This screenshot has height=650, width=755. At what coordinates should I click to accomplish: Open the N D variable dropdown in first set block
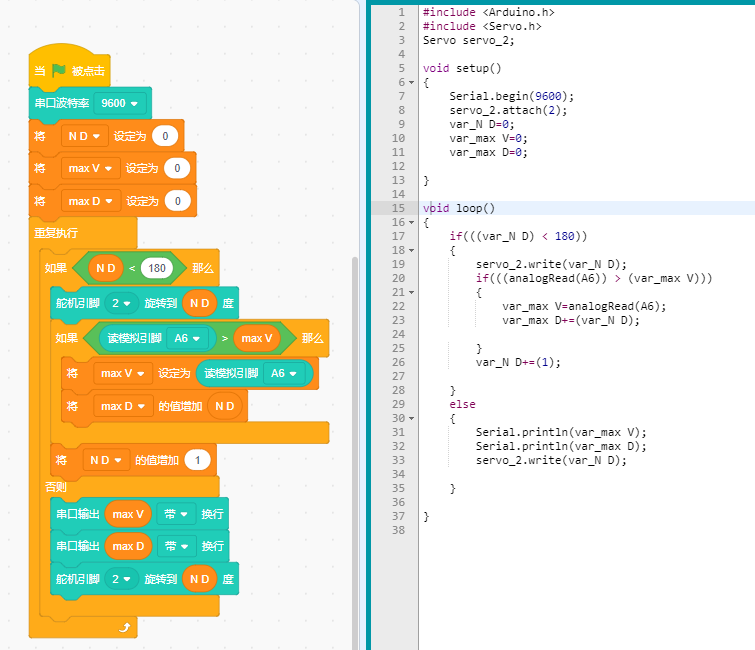(x=84, y=136)
